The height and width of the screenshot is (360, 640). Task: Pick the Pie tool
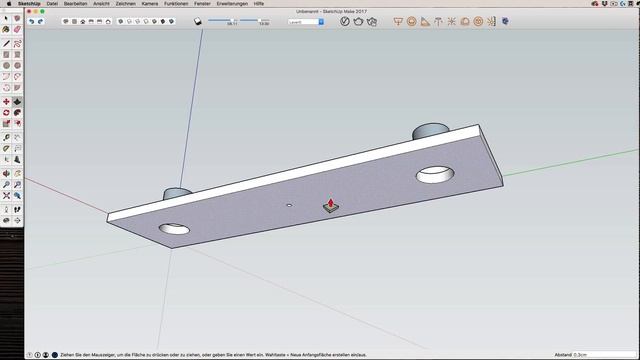(17, 87)
